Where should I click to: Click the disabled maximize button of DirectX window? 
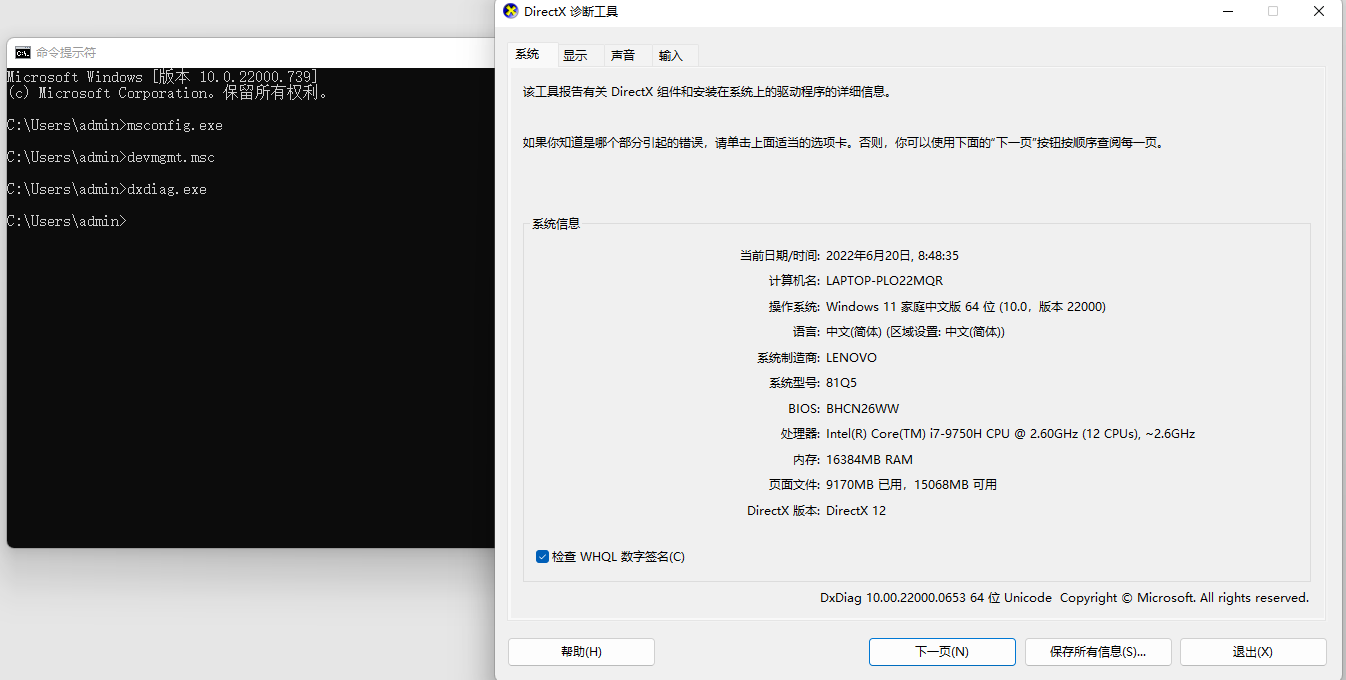click(1273, 11)
